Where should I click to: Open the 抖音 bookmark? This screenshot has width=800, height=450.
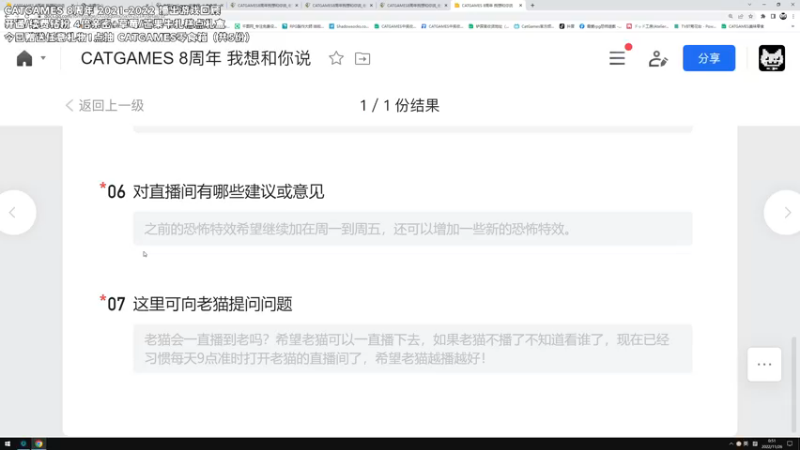pos(567,26)
